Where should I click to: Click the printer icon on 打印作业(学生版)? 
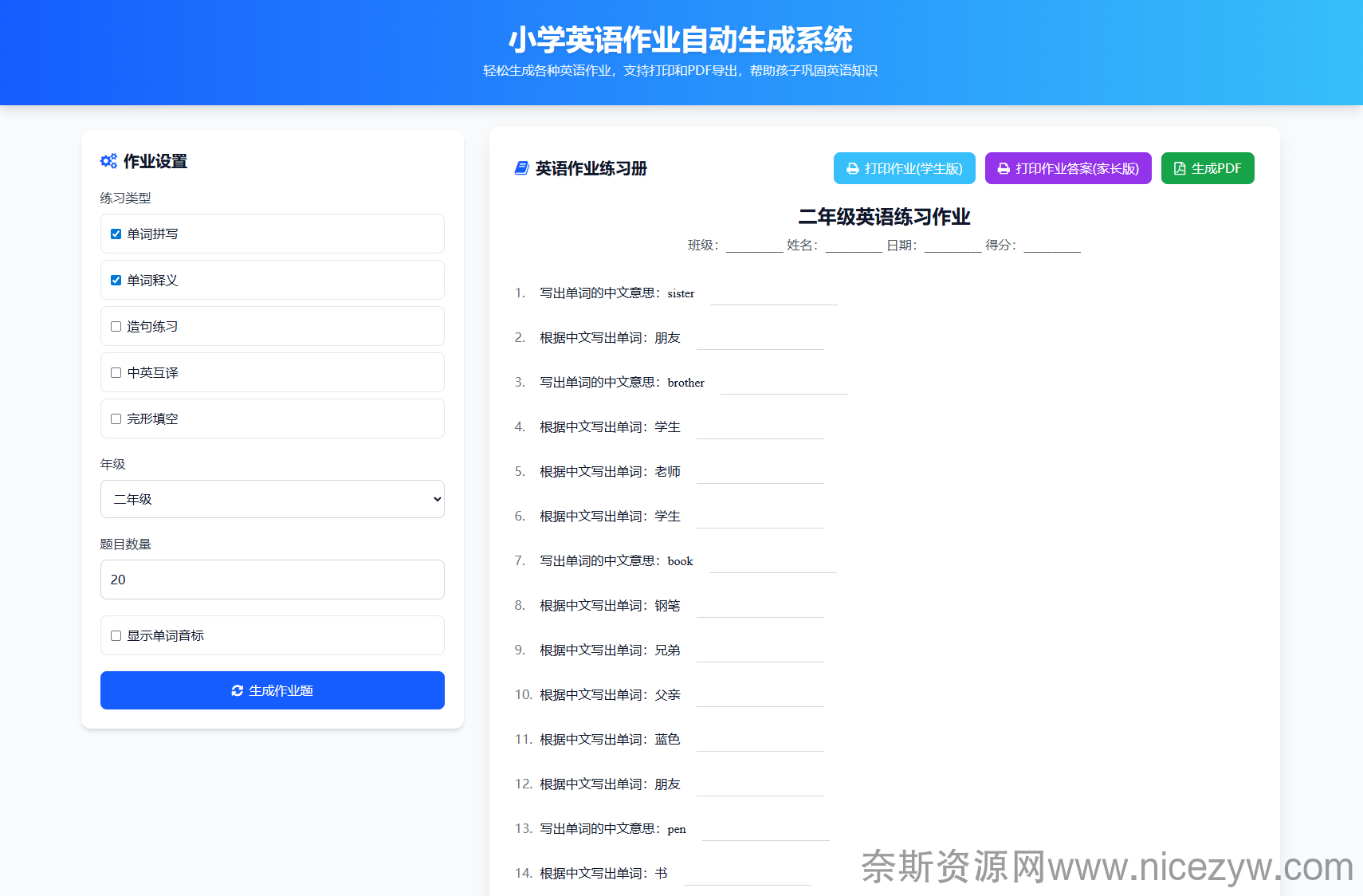853,169
